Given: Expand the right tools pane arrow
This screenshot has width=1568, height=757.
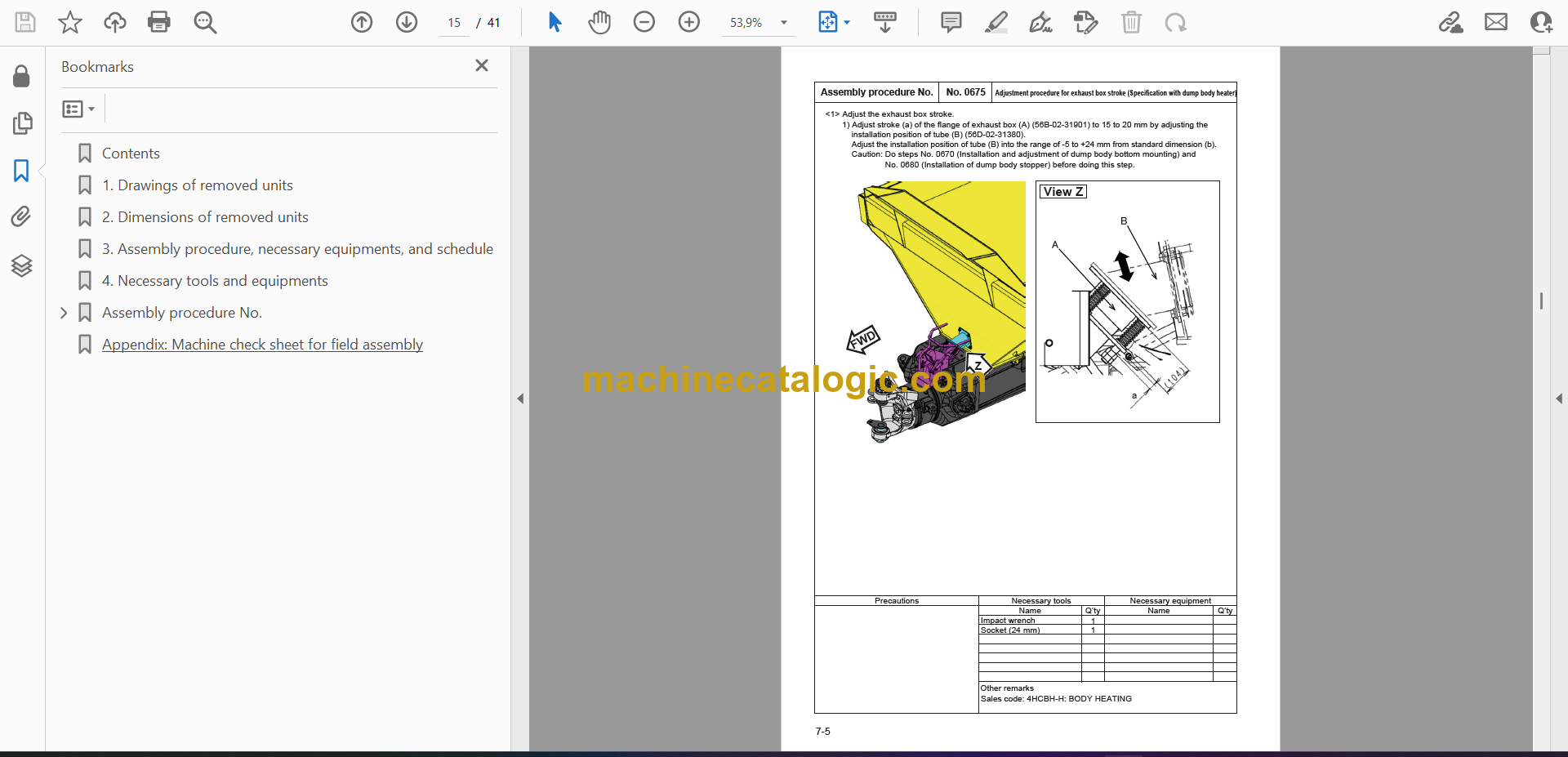Looking at the screenshot, I should point(1559,399).
